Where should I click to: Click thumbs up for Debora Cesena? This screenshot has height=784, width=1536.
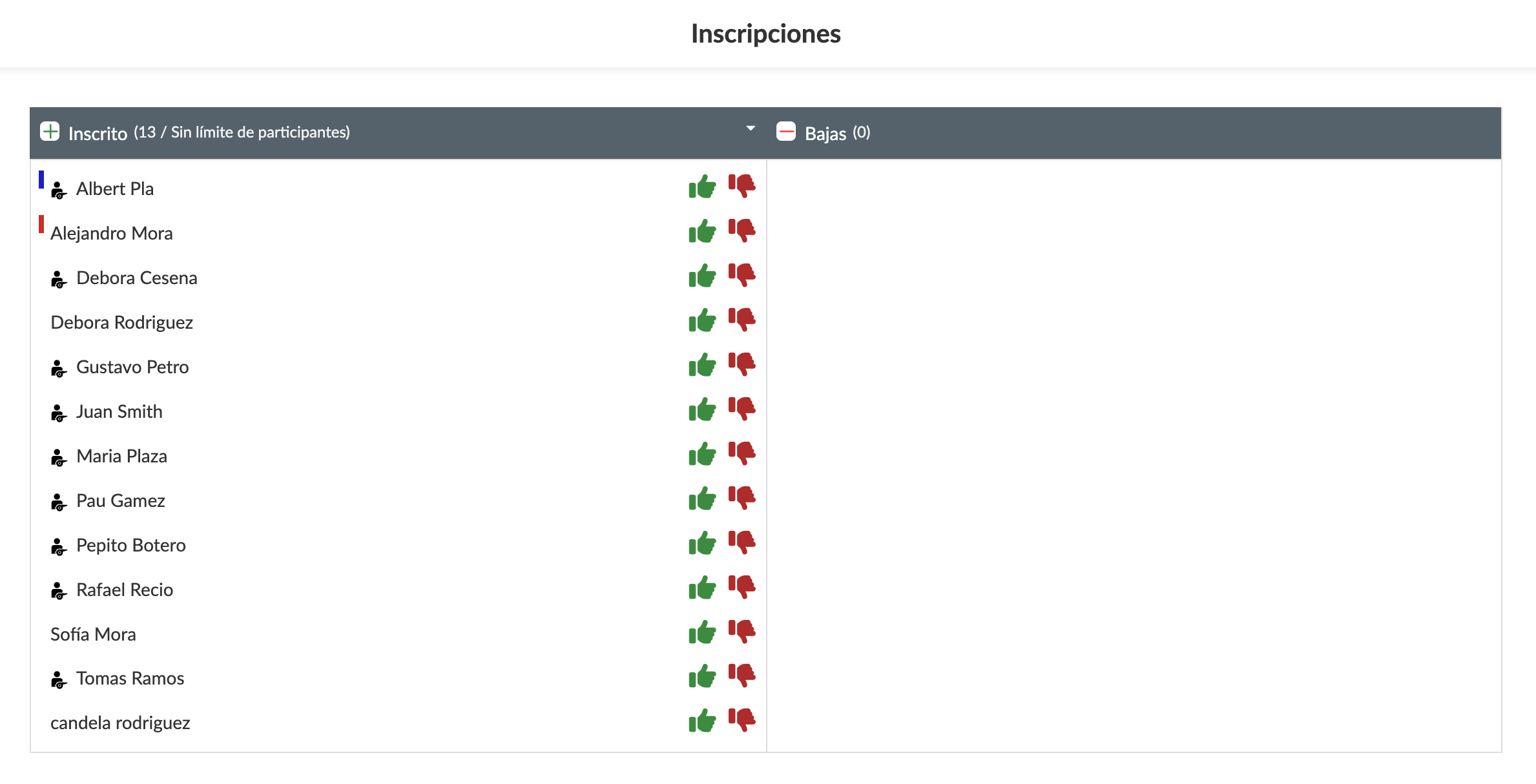tap(702, 276)
